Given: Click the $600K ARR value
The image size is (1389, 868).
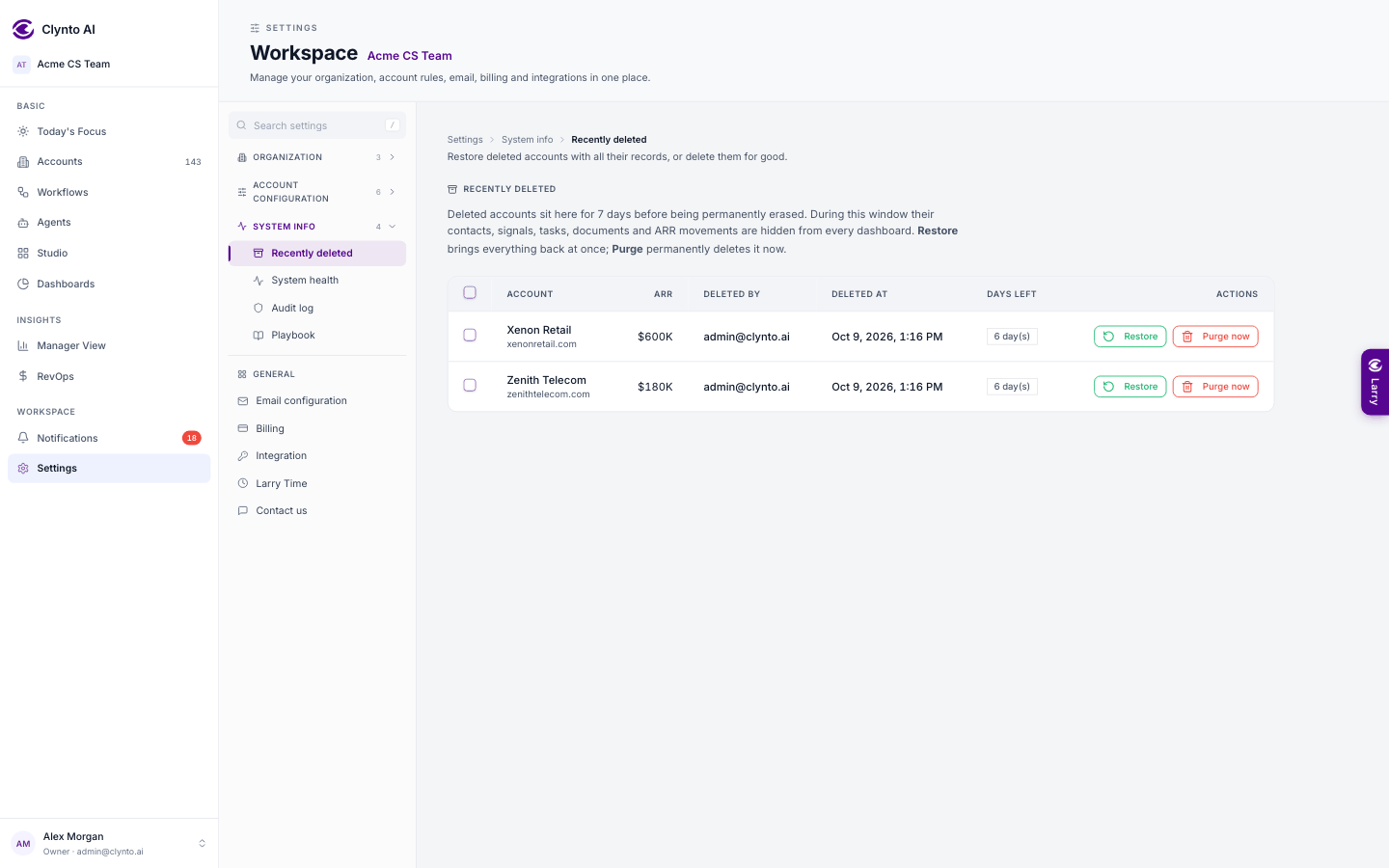Looking at the screenshot, I should click(x=655, y=337).
